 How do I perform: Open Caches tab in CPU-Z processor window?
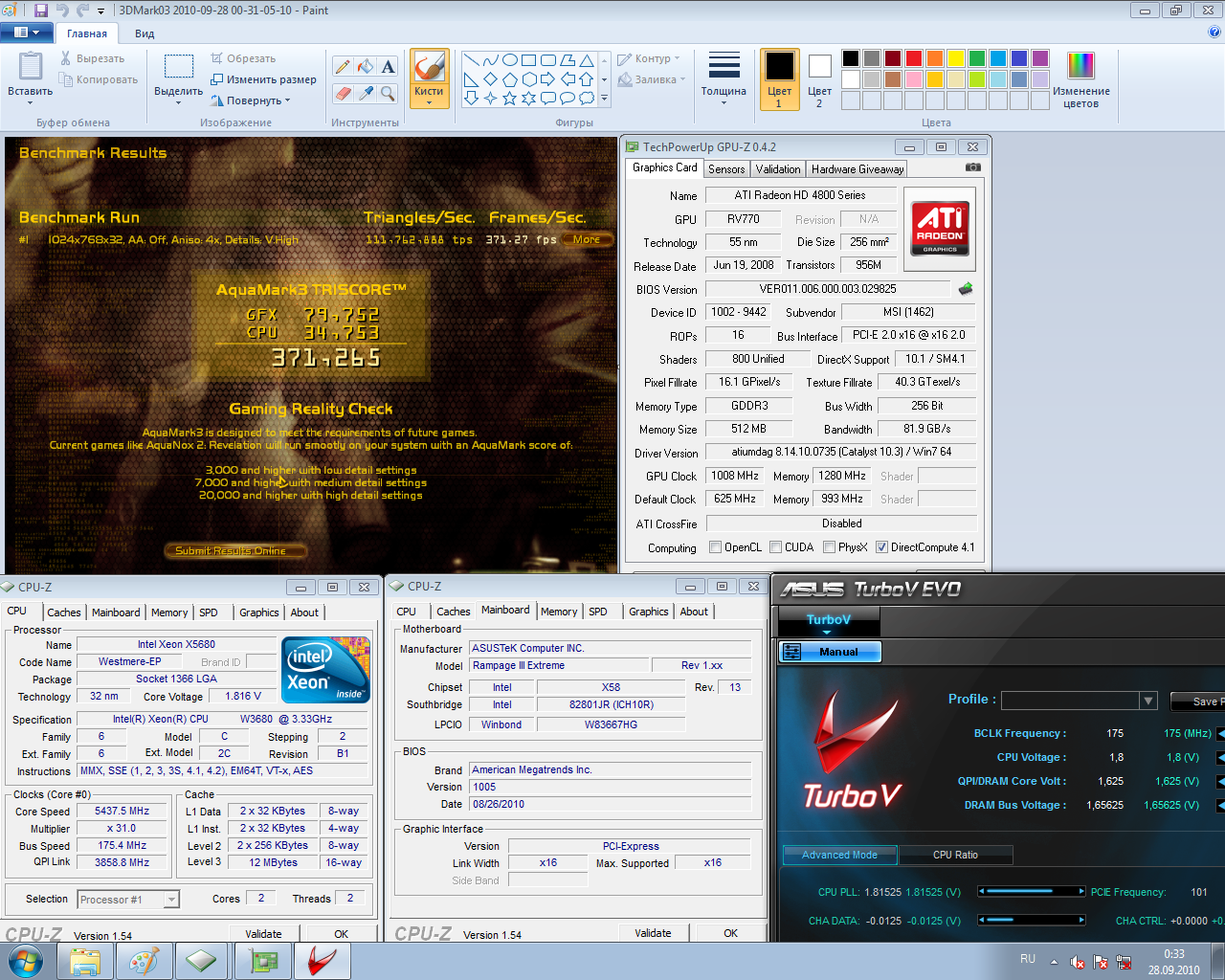pos(64,612)
